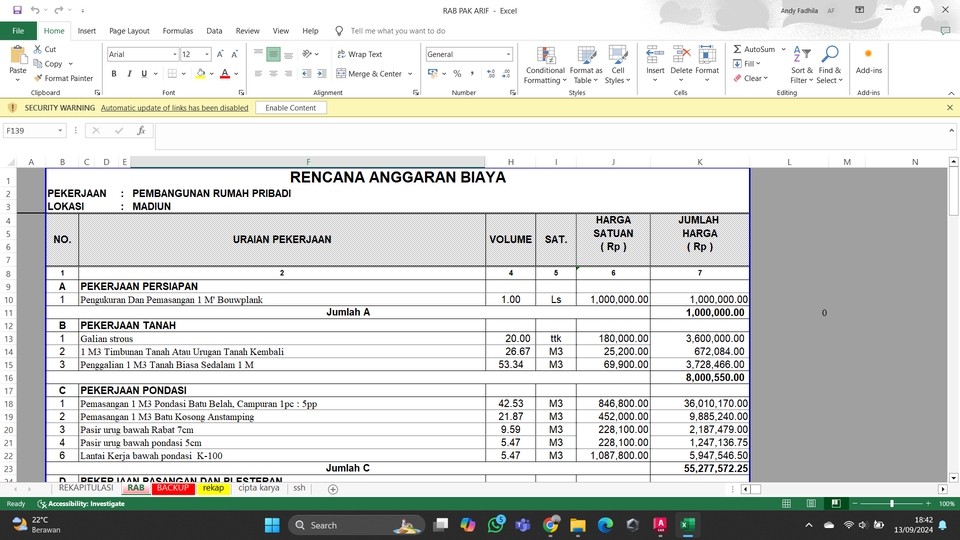
Task: Switch to the Data tab
Action: (x=214, y=31)
